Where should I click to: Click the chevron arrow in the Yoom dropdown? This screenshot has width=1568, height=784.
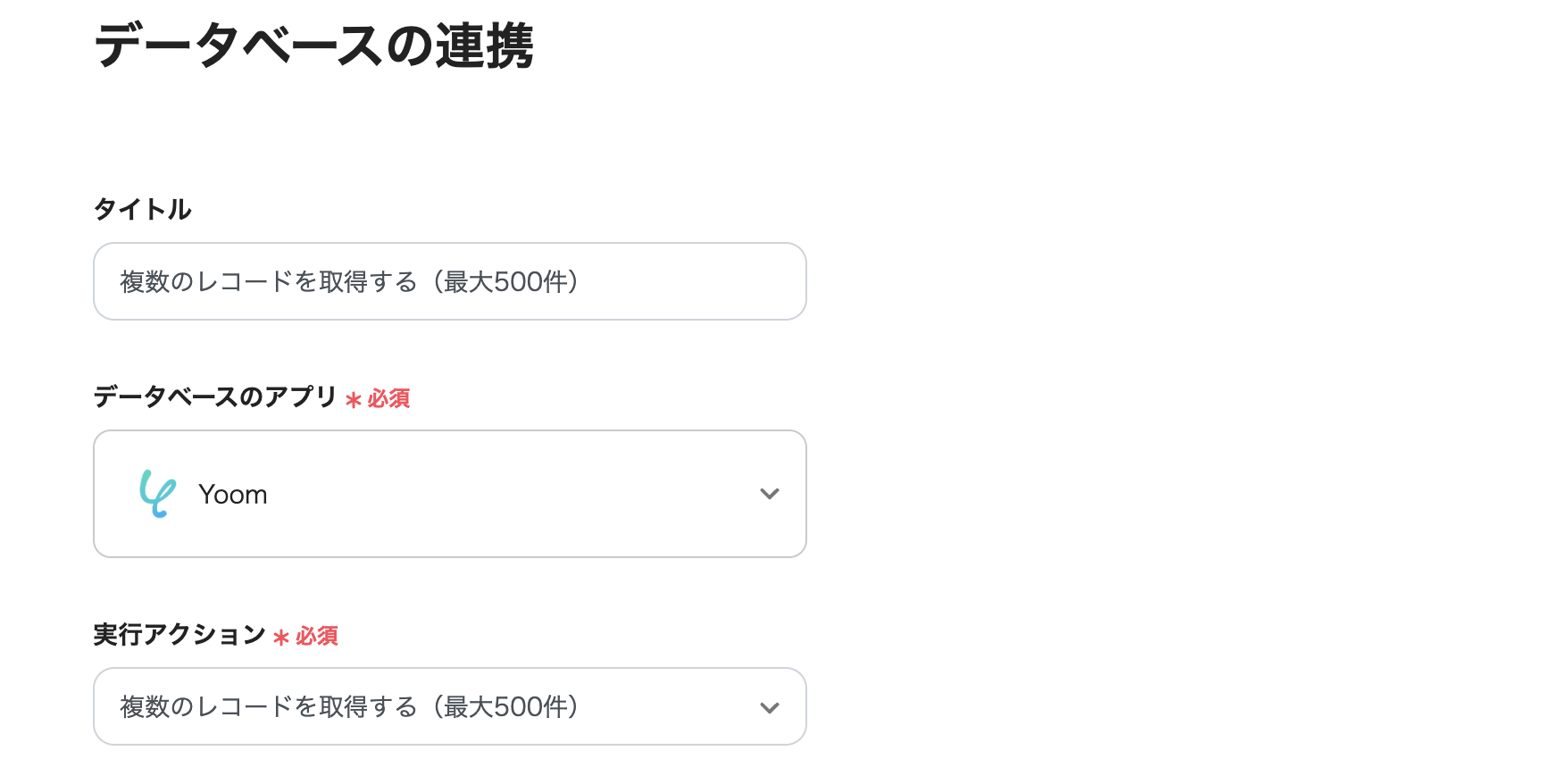[x=769, y=494]
